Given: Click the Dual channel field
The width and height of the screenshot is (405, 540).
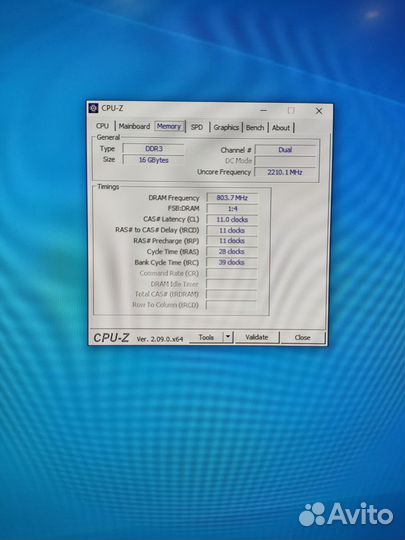Looking at the screenshot, I should tap(285, 150).
